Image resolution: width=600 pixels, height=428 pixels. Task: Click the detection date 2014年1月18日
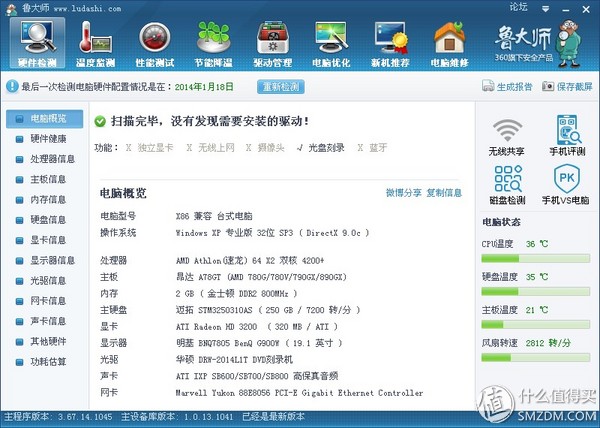point(204,87)
